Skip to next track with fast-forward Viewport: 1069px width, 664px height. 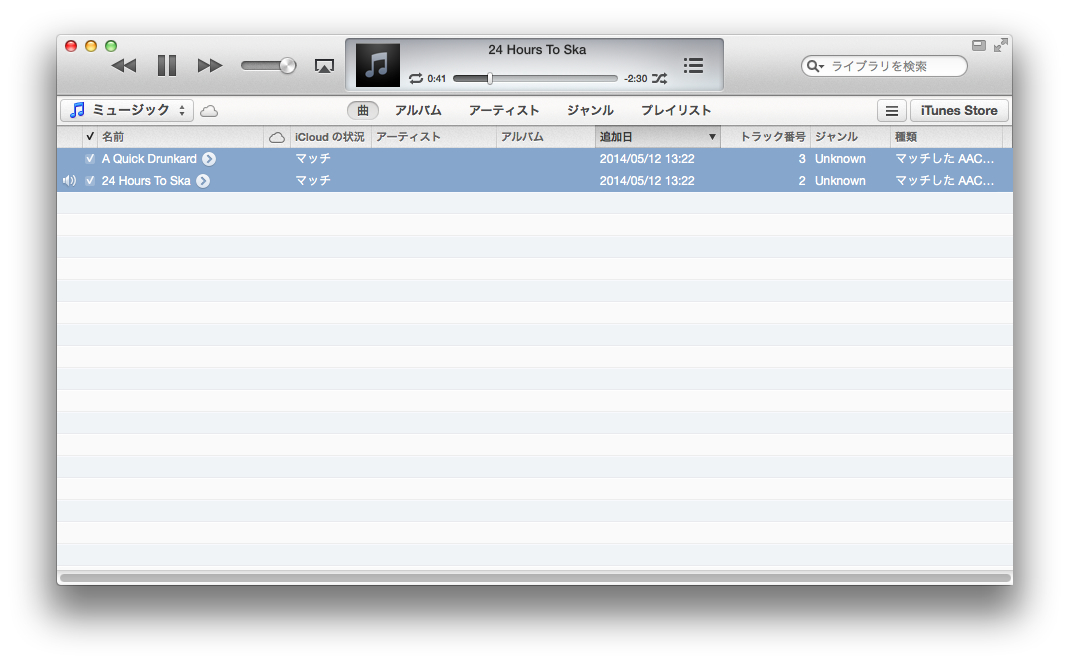(x=209, y=65)
